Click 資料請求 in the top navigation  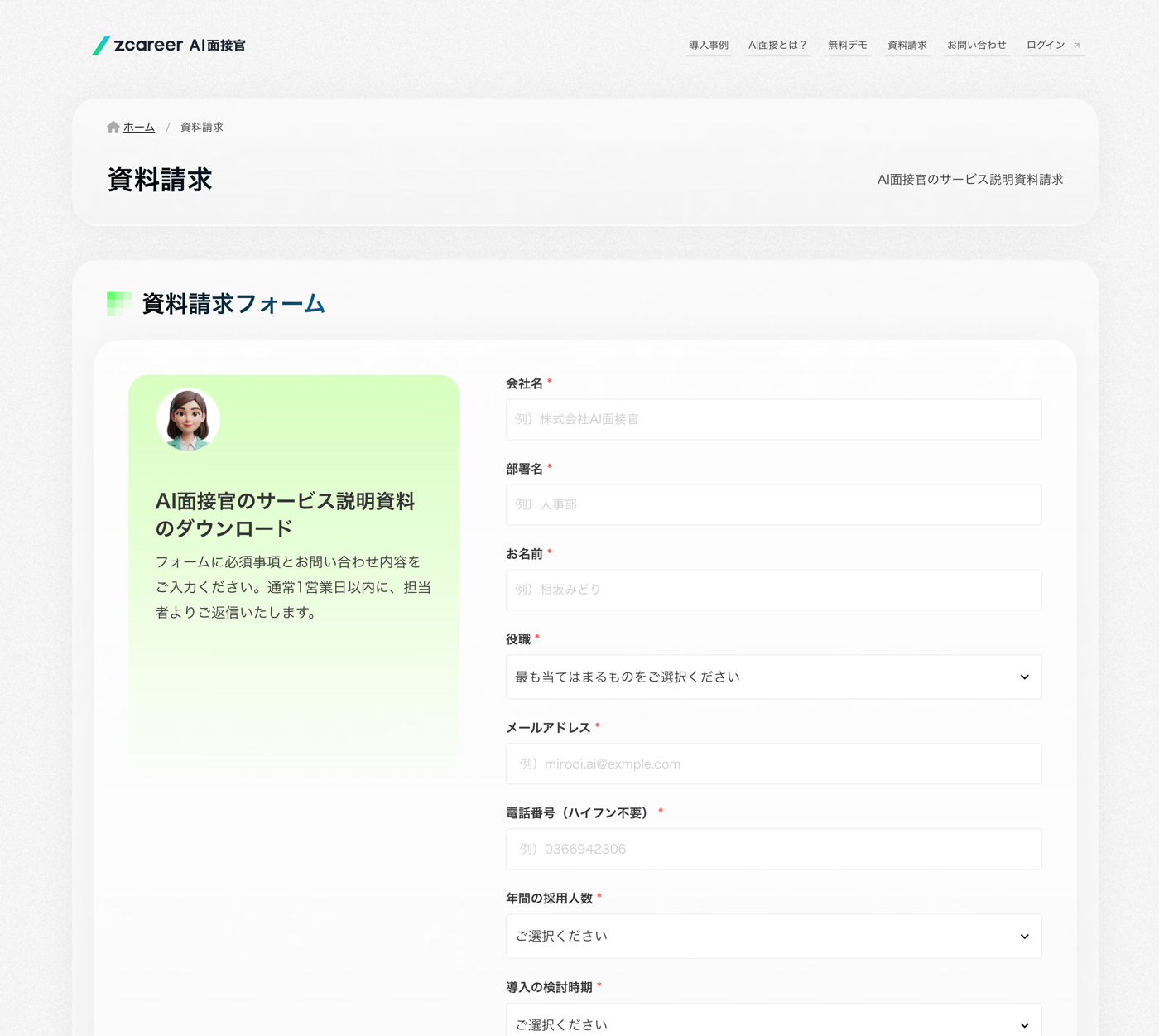tap(907, 46)
